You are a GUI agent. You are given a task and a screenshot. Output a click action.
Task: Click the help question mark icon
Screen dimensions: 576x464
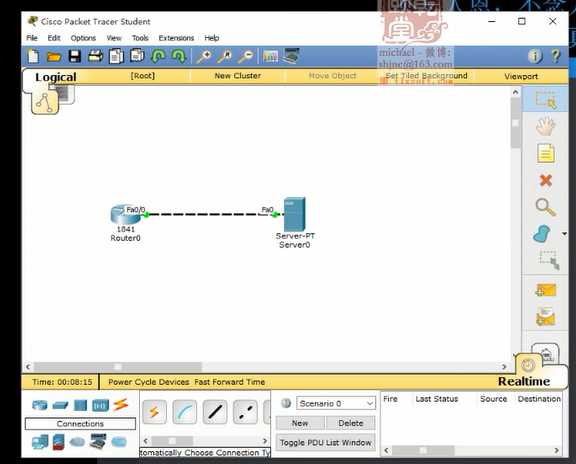click(556, 56)
